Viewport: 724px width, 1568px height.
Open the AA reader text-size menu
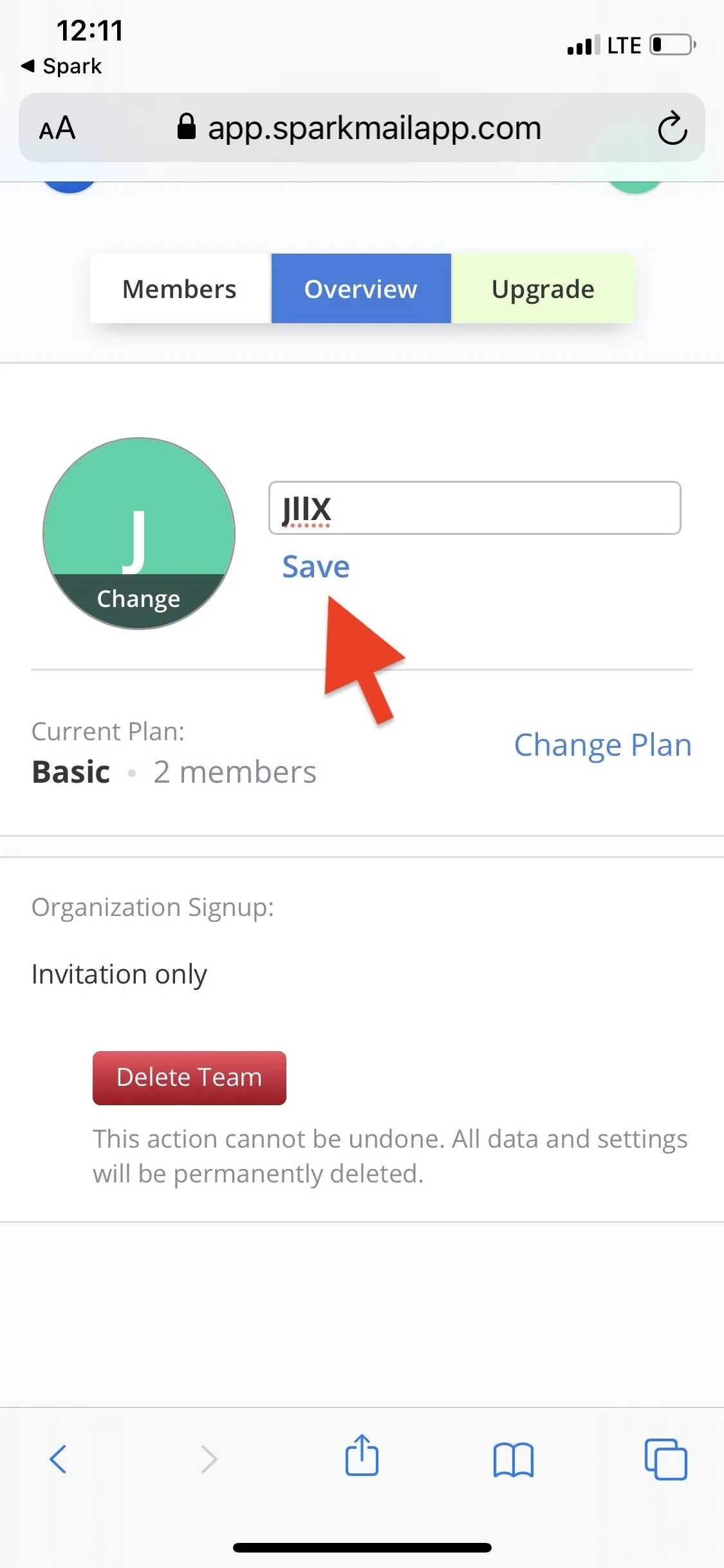(57, 128)
